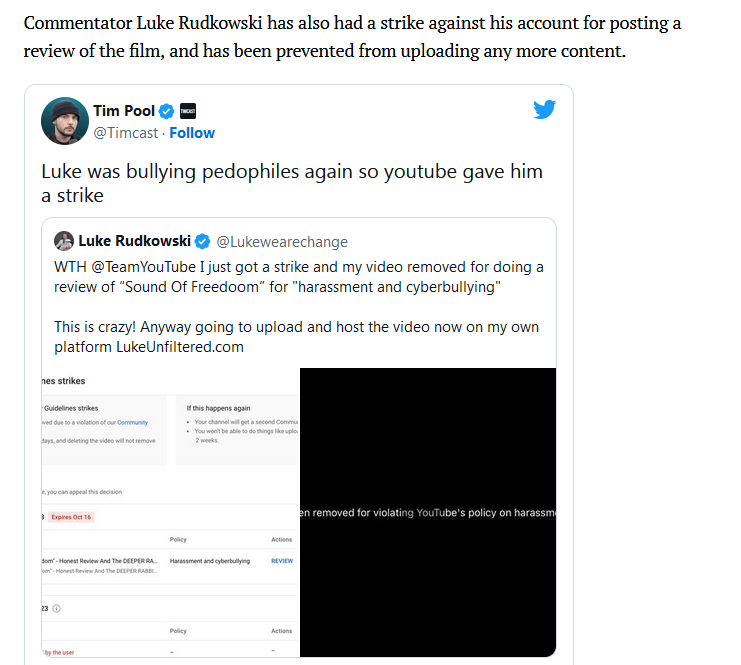Open the black video removed screenshot

[428, 512]
